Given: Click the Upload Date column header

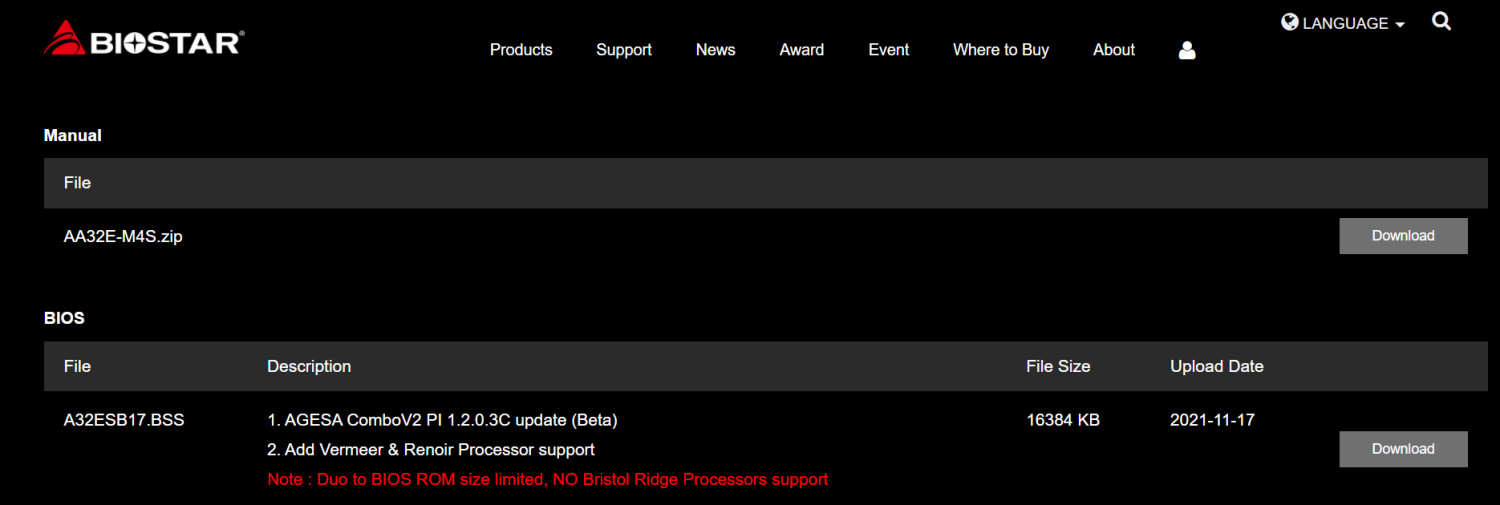Looking at the screenshot, I should click(x=1217, y=367).
